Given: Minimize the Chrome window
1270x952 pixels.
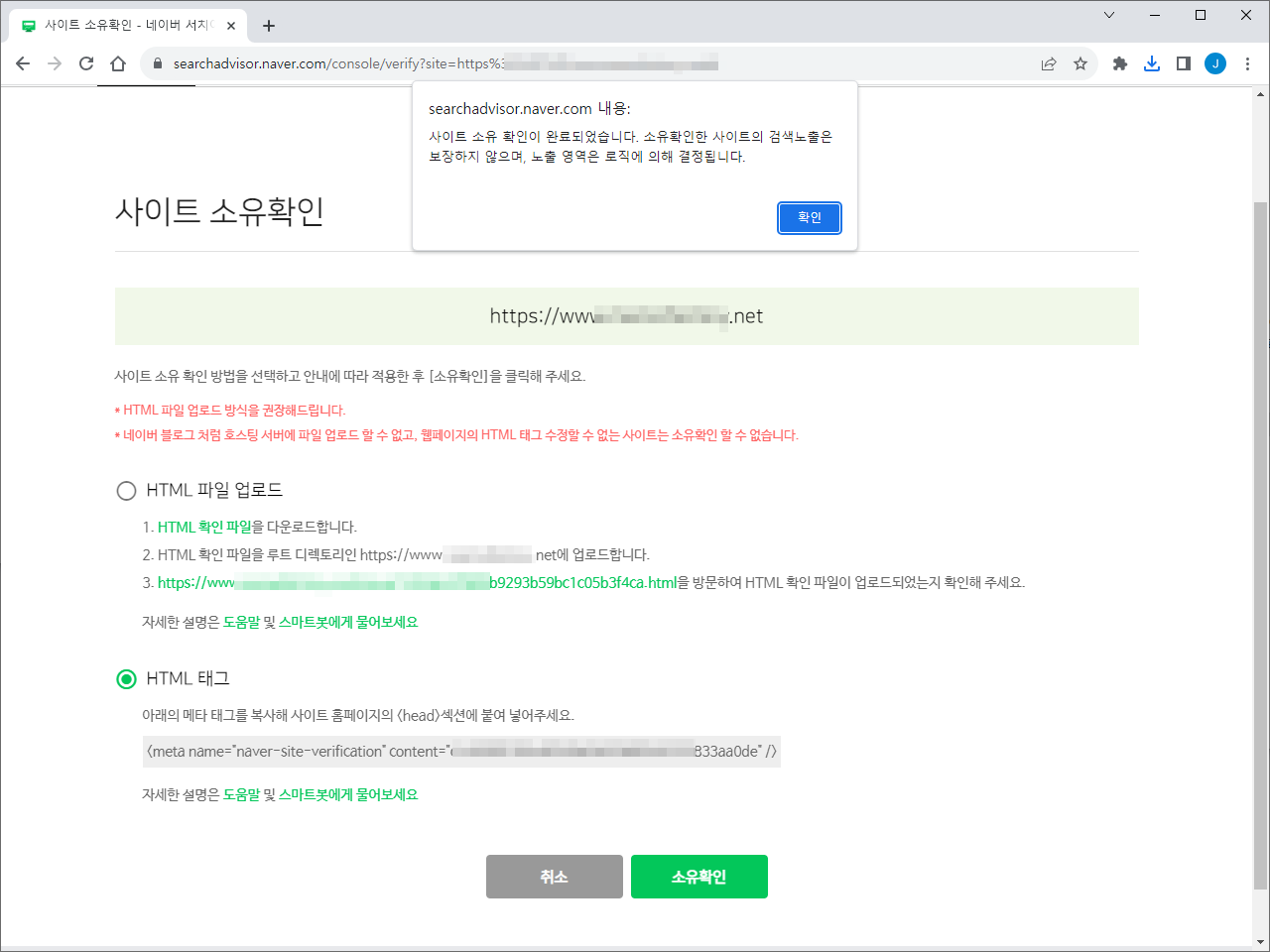Looking at the screenshot, I should tap(1155, 15).
